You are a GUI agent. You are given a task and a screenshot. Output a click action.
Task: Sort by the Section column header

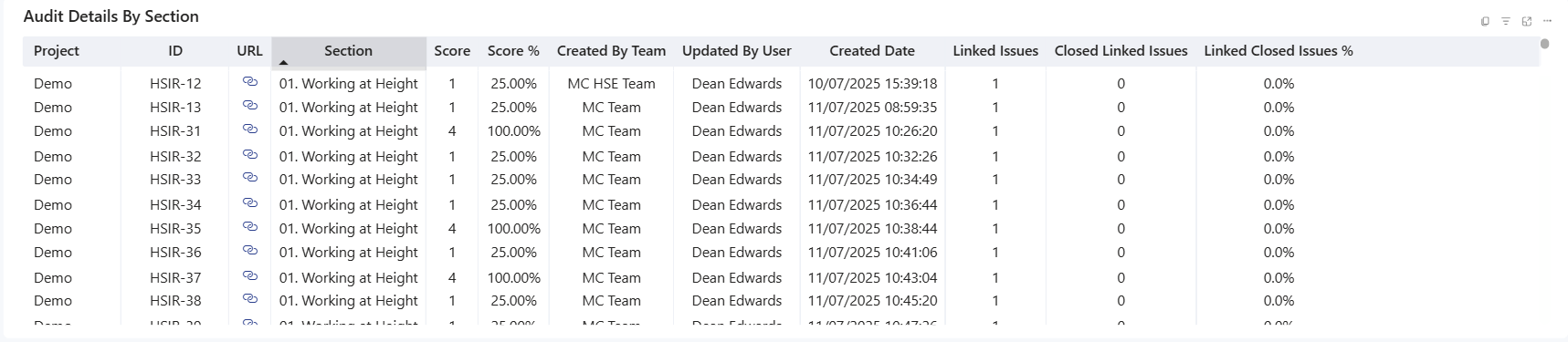click(348, 51)
